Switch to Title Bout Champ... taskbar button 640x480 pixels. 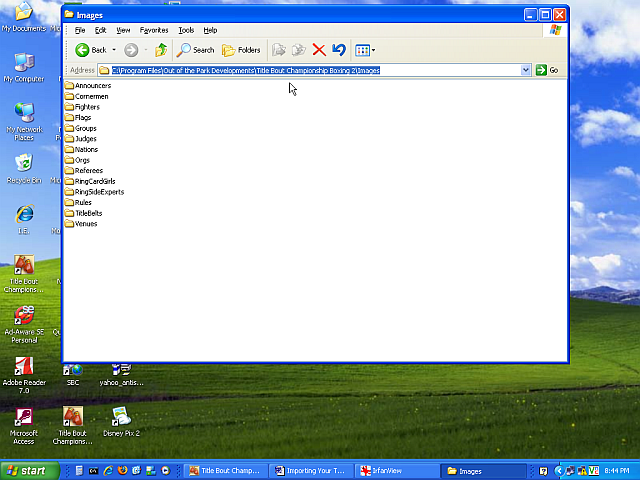pos(225,471)
